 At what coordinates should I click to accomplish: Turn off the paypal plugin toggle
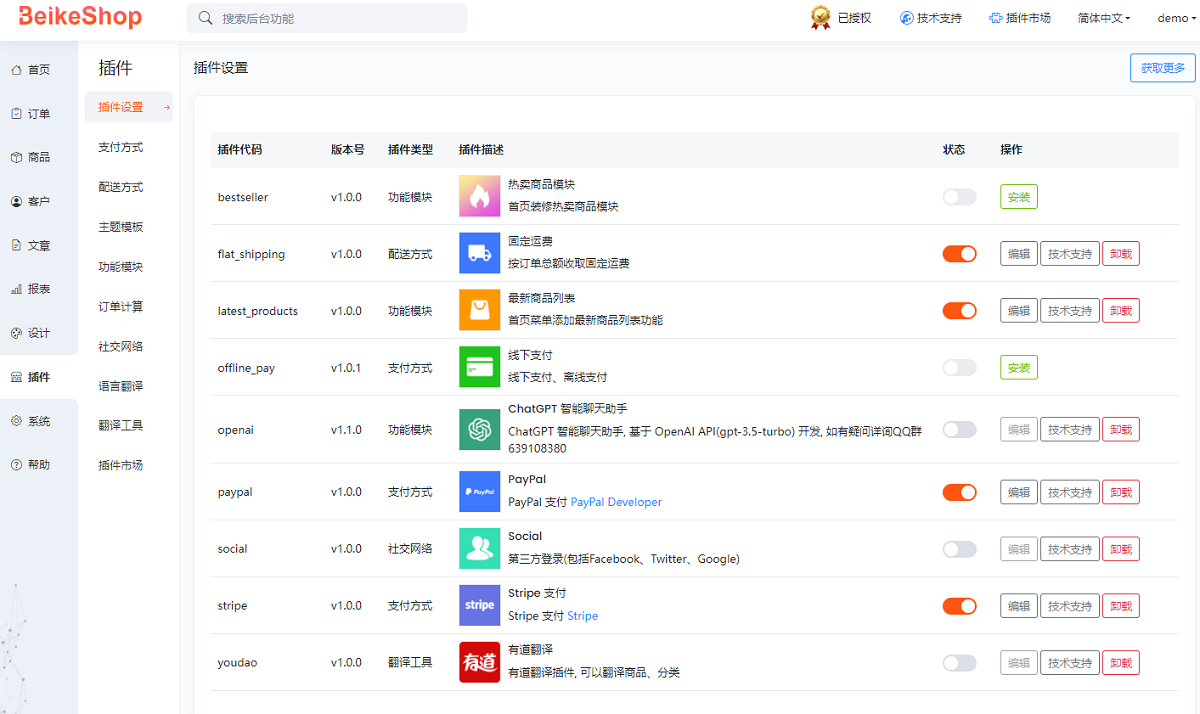959,492
